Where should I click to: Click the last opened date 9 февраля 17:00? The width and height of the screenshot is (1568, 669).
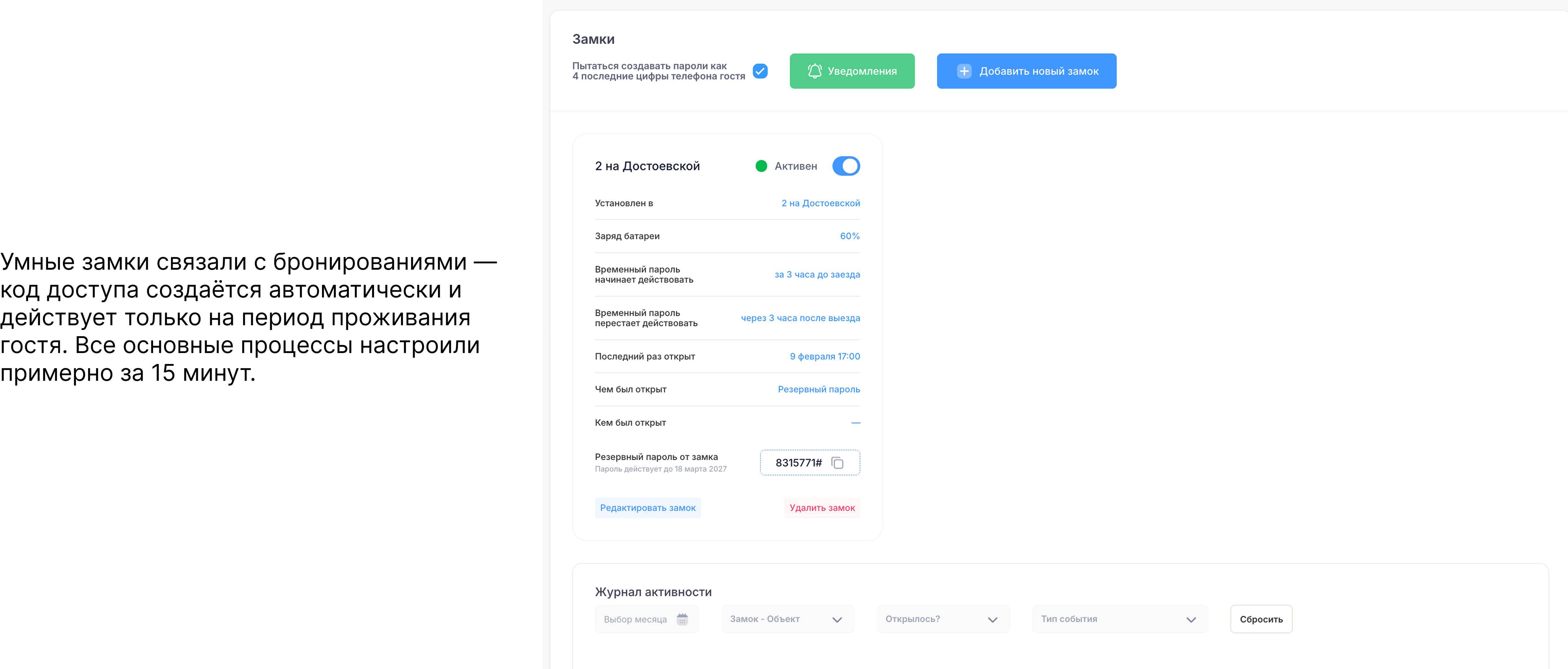pos(825,357)
